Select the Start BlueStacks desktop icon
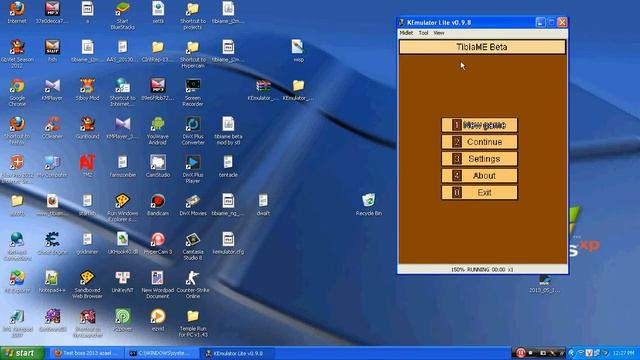Viewport: 640px width, 360px height. (122, 16)
